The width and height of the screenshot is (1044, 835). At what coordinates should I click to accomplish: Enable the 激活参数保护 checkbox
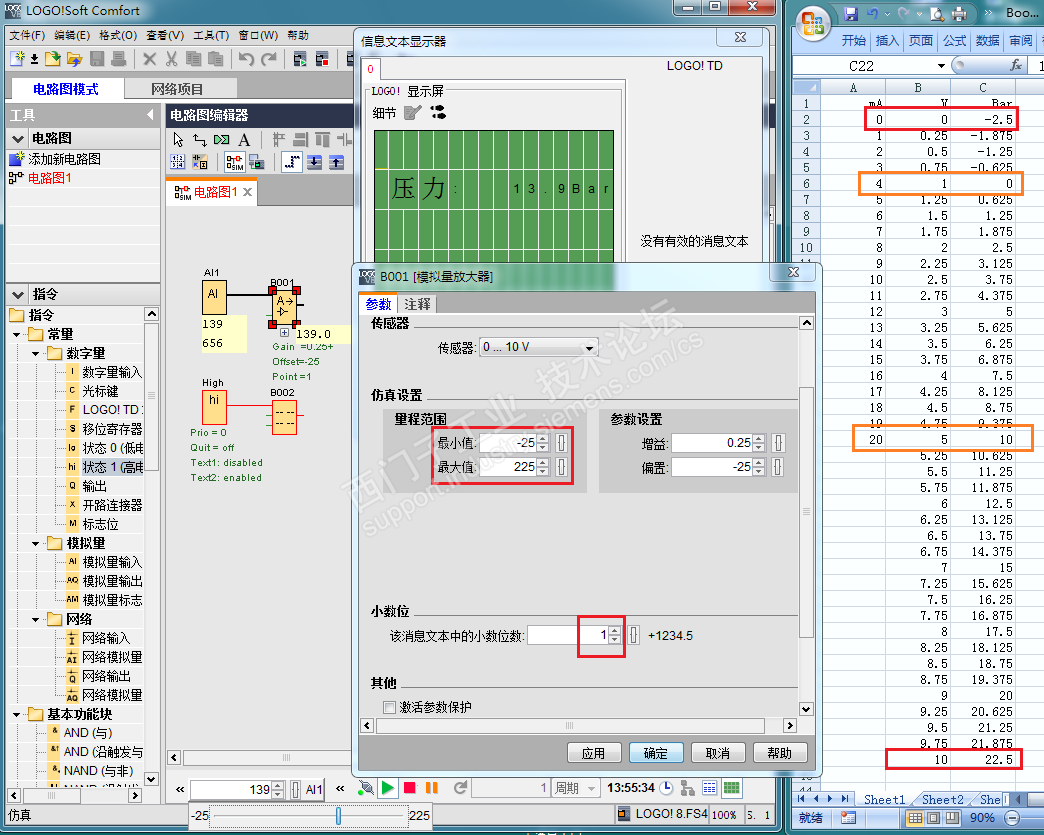coord(390,707)
